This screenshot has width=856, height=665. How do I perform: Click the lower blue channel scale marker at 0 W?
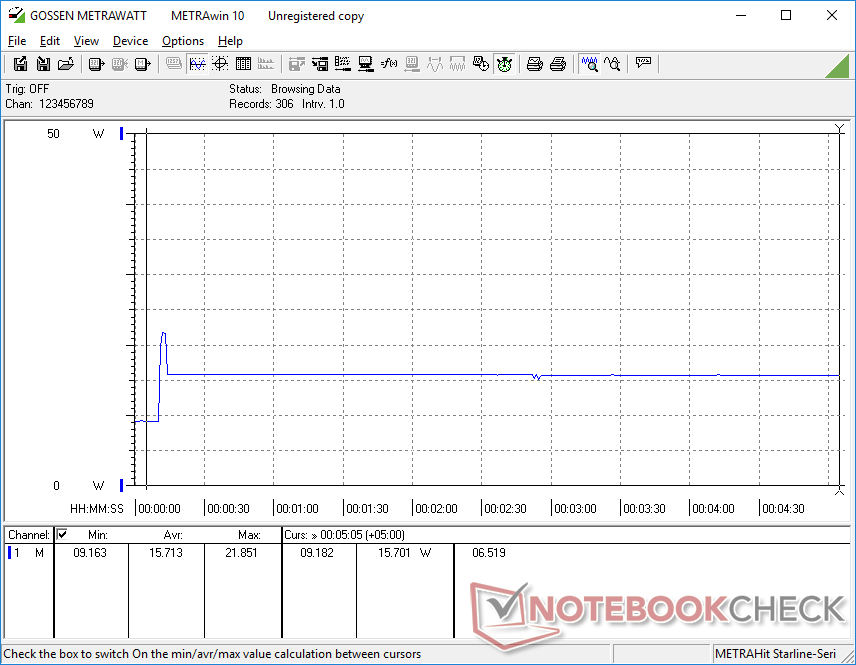122,485
